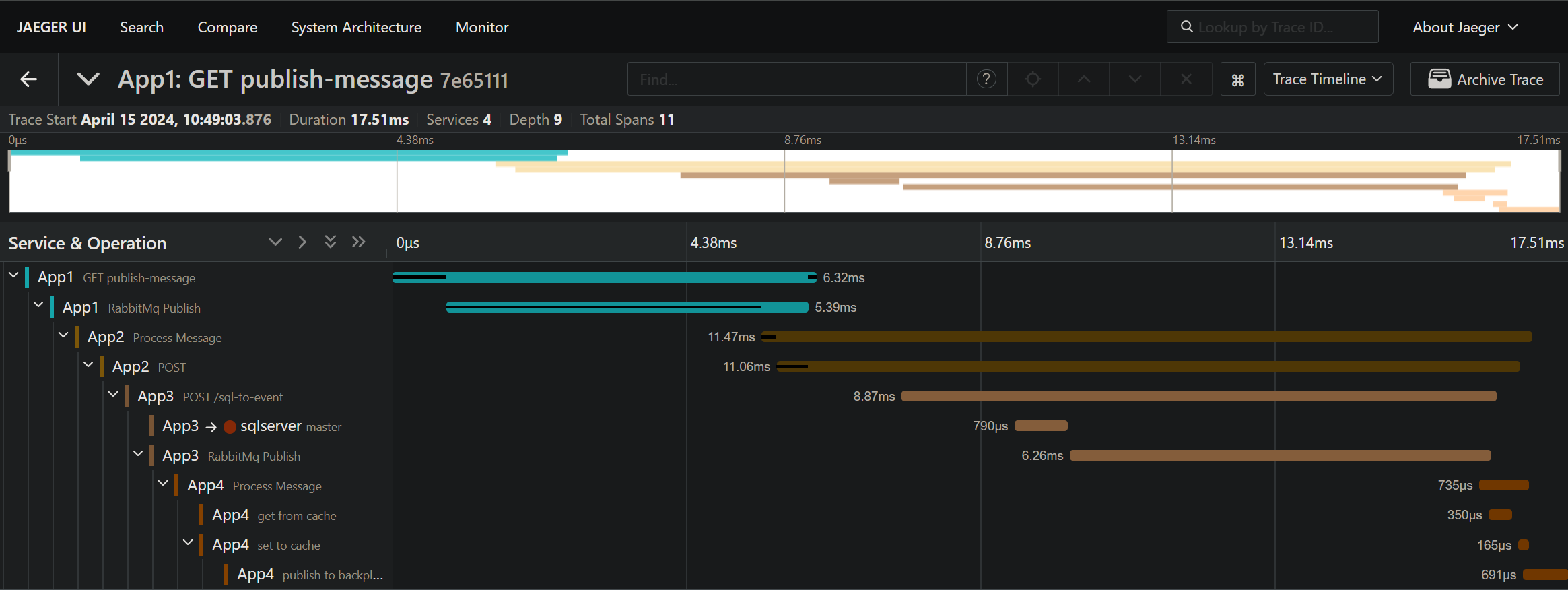Jump to previous search result arrow
Screen dimensions: 1568x590
tap(1084, 79)
